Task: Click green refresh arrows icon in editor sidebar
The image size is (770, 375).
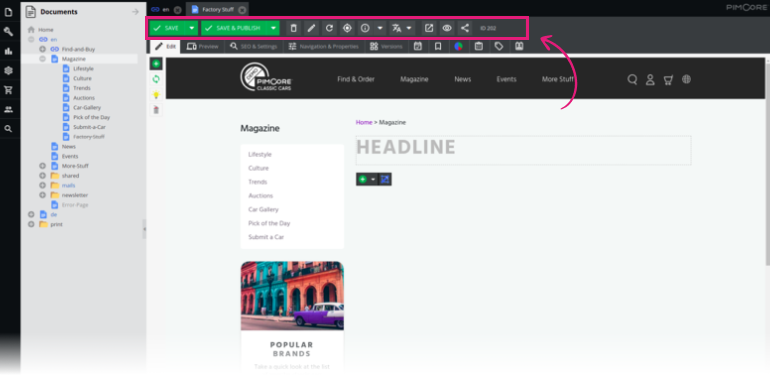Action: click(156, 79)
